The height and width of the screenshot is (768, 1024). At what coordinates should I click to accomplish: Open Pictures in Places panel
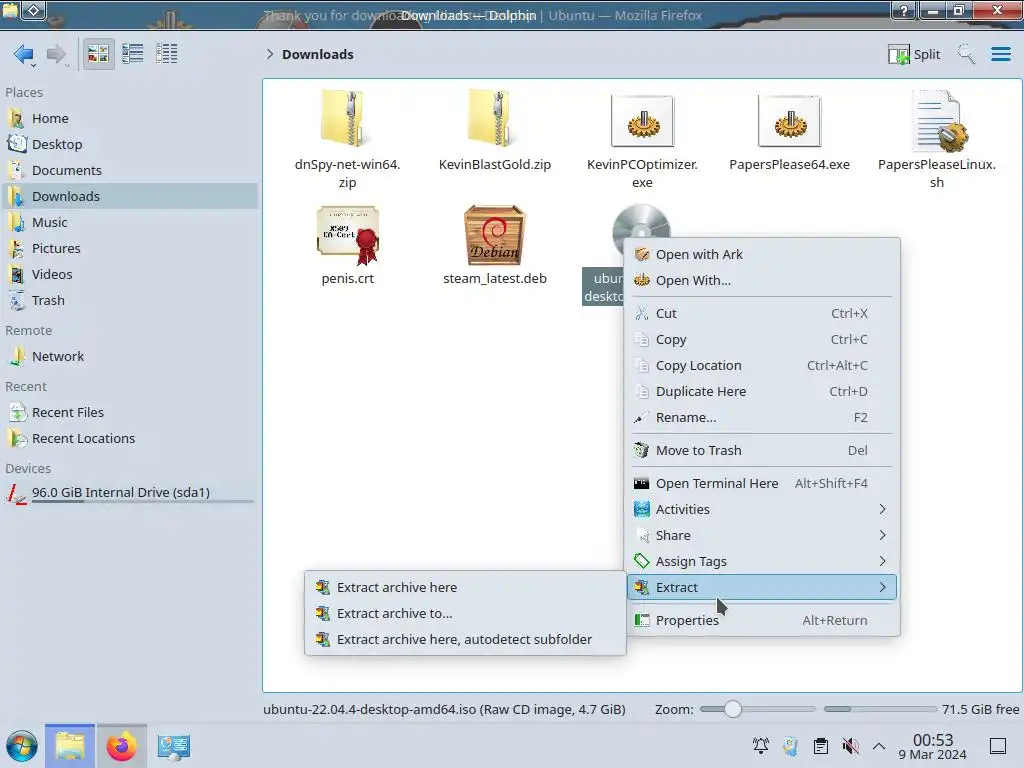pyautogui.click(x=131, y=249)
